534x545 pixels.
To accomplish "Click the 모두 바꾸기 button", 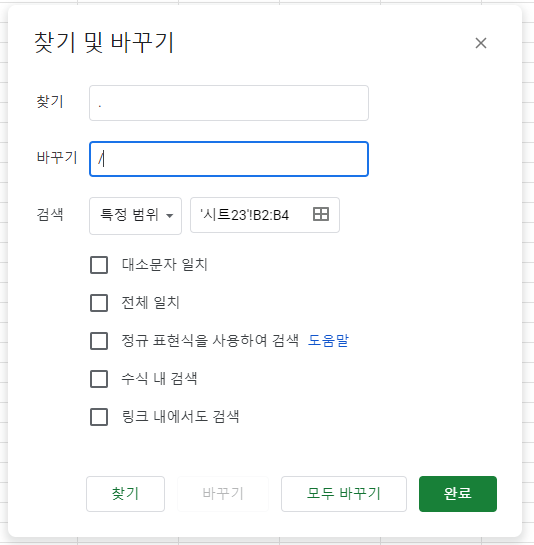I will tap(343, 494).
